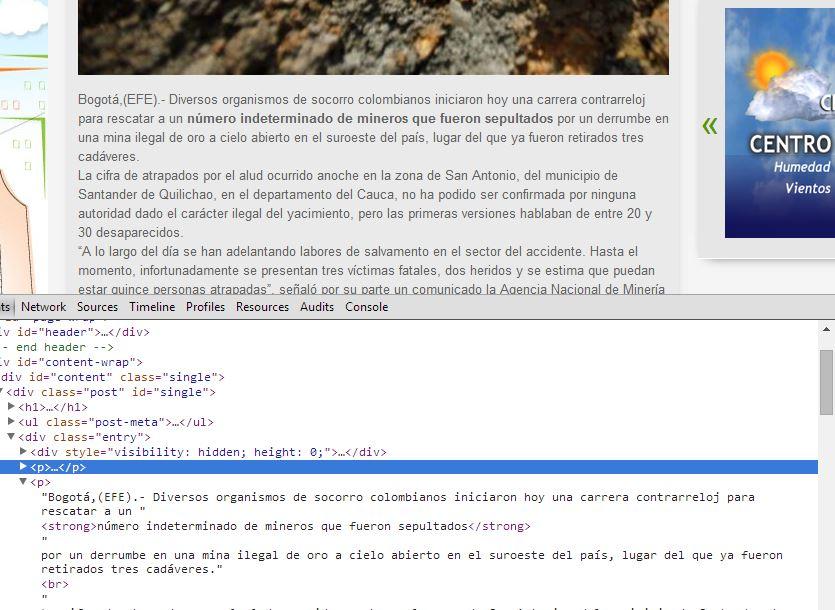The image size is (835, 610).
Task: Open the Resources tab
Action: [x=263, y=307]
